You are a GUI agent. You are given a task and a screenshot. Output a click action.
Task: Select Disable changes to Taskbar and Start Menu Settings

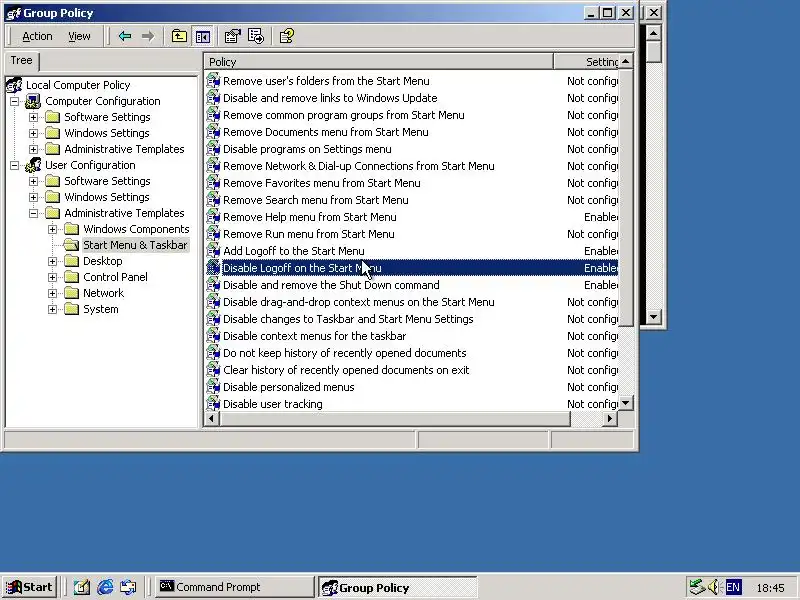point(348,319)
